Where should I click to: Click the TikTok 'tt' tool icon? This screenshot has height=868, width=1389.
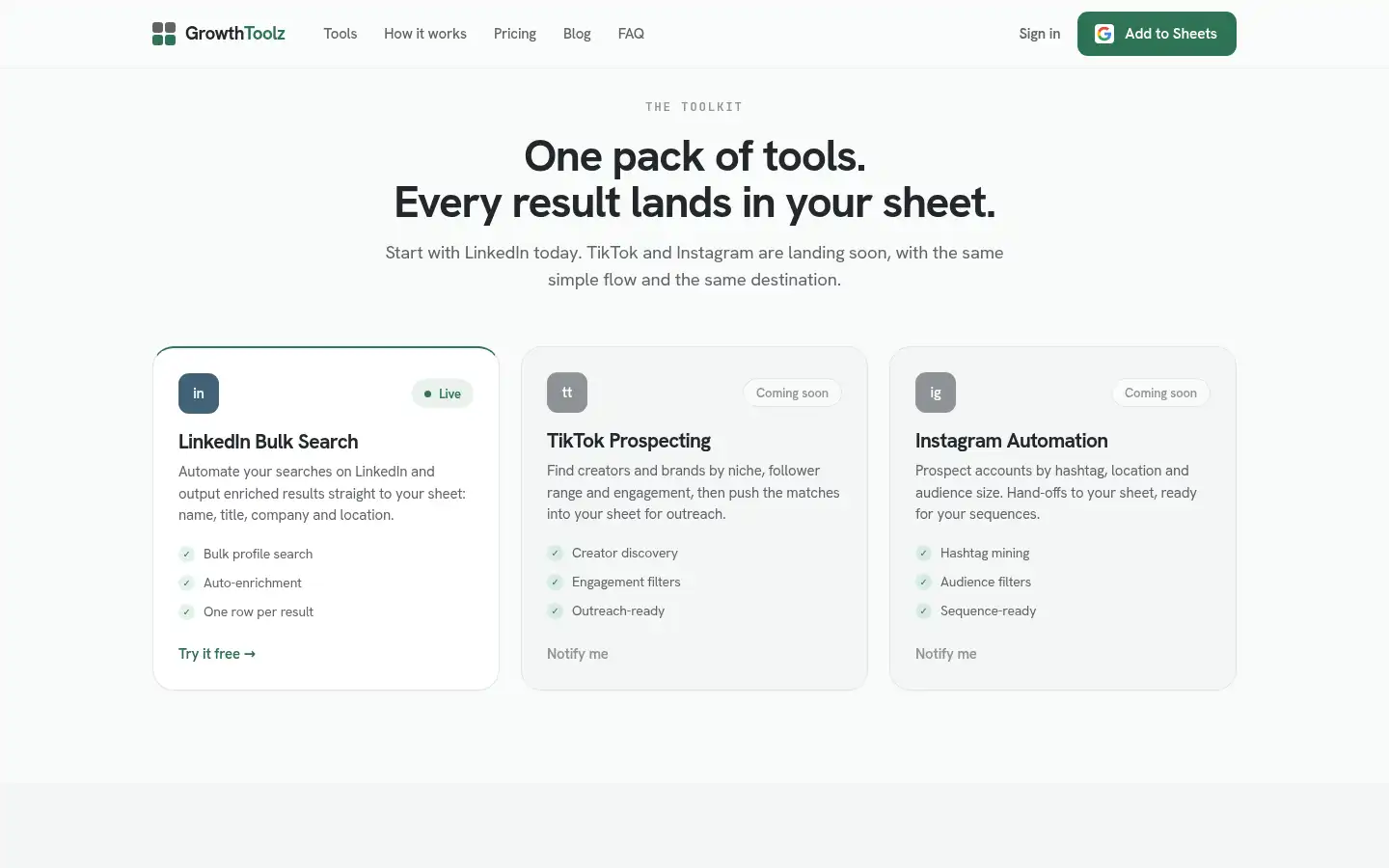(x=567, y=393)
